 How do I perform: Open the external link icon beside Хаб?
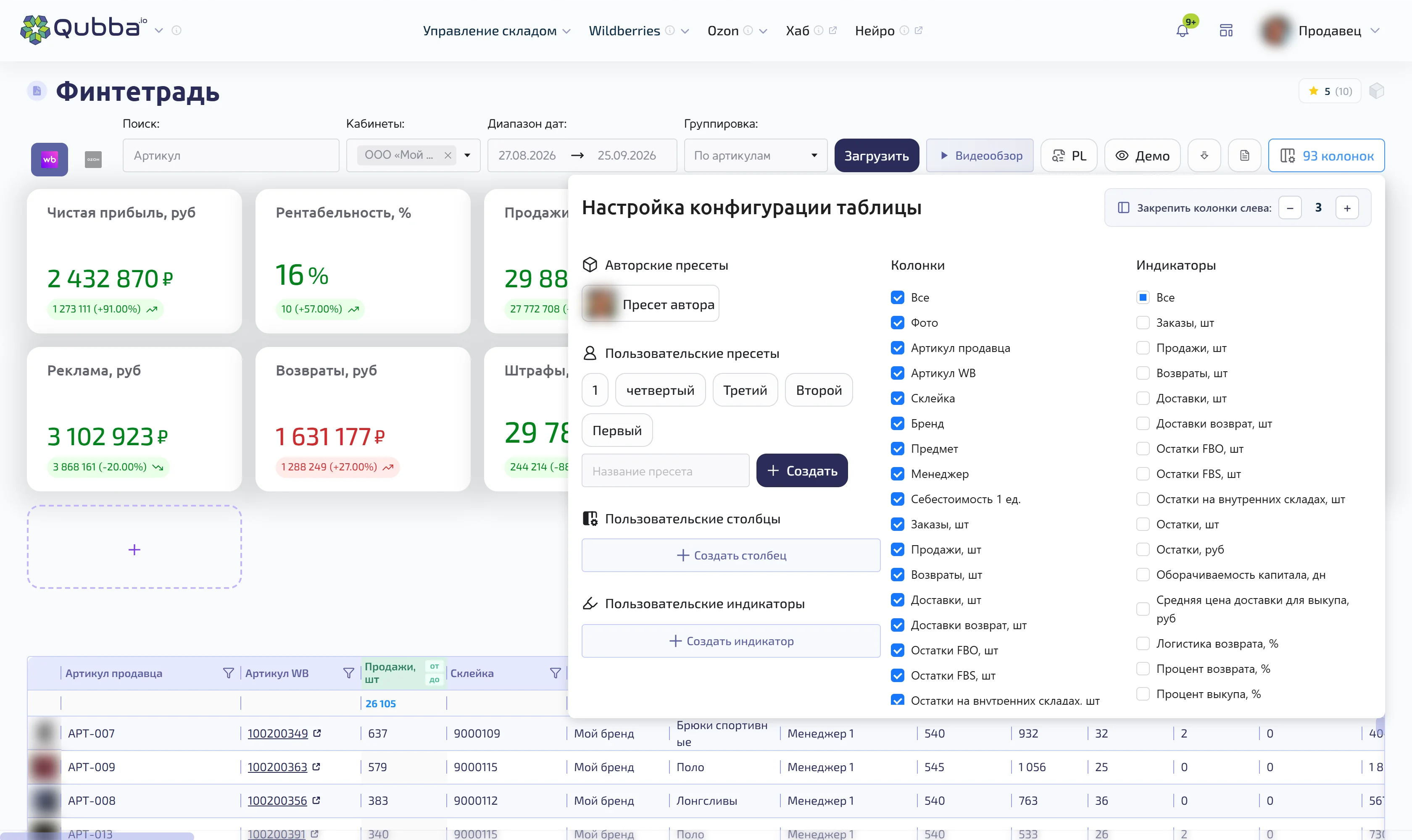(832, 31)
